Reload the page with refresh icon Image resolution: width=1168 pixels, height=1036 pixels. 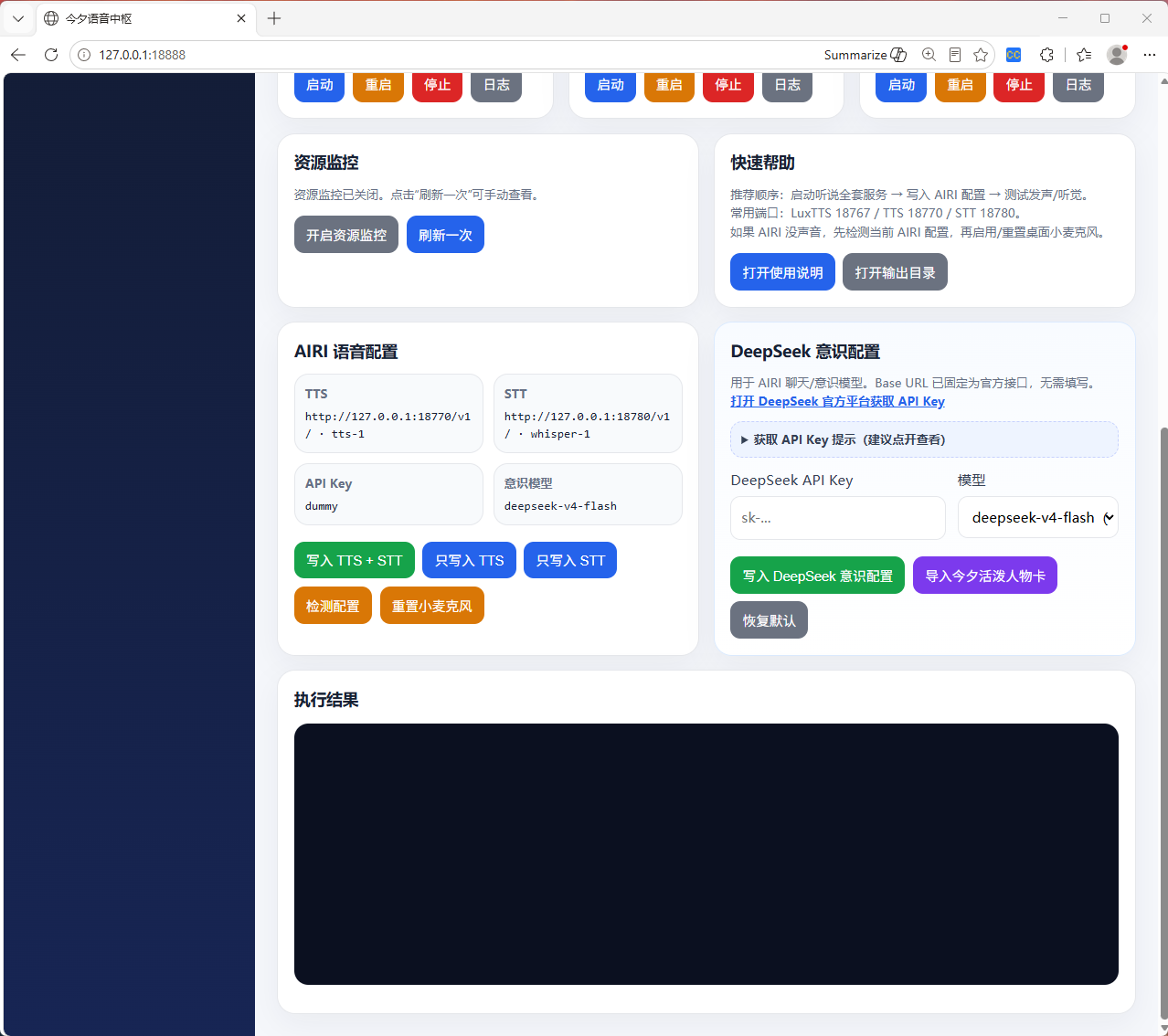51,55
